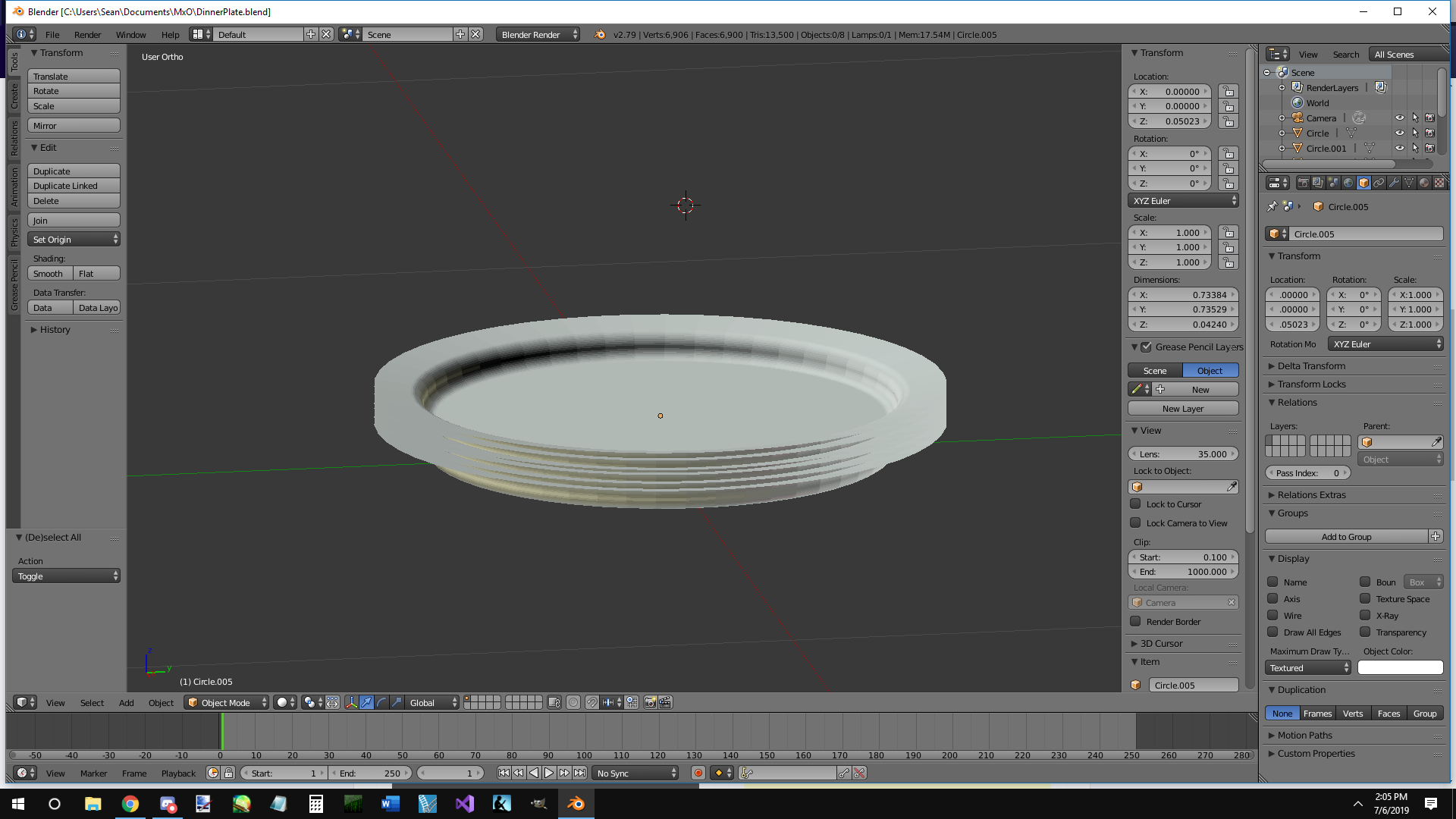Click the Duplicate Linked button

coord(74,186)
